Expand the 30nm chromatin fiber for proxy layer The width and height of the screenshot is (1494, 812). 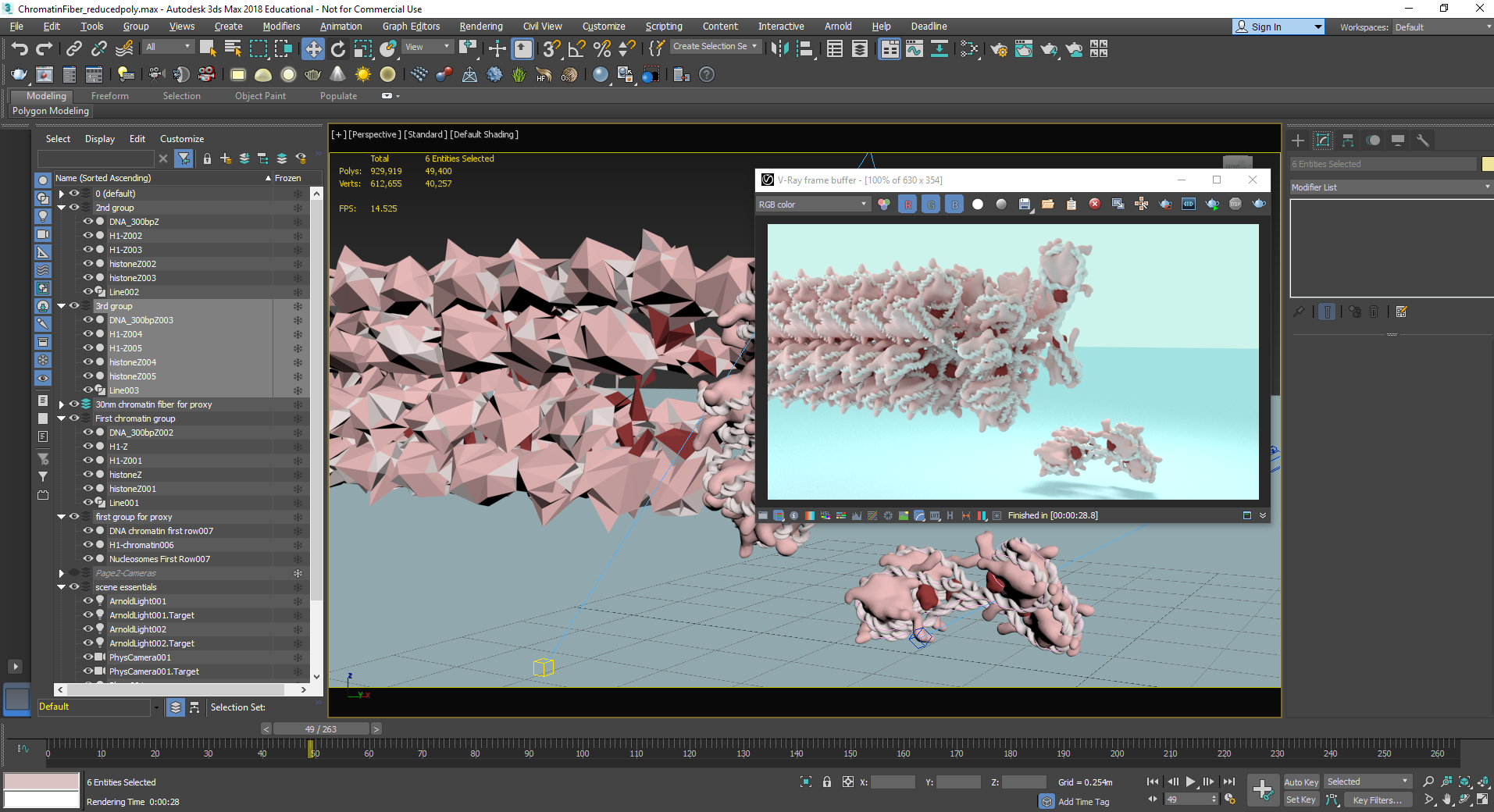pos(62,404)
